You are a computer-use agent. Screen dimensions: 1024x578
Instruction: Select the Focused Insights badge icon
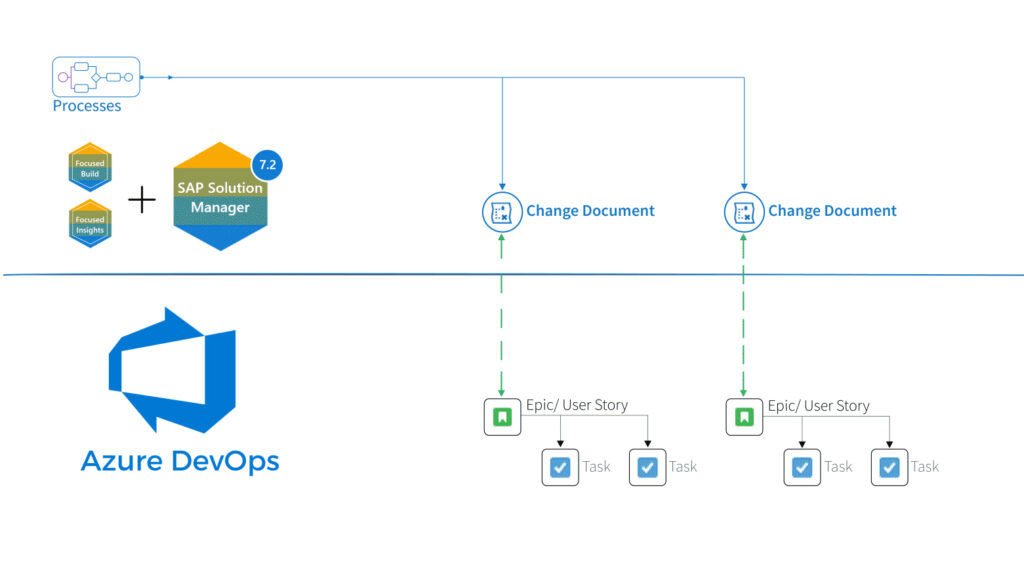point(88,224)
